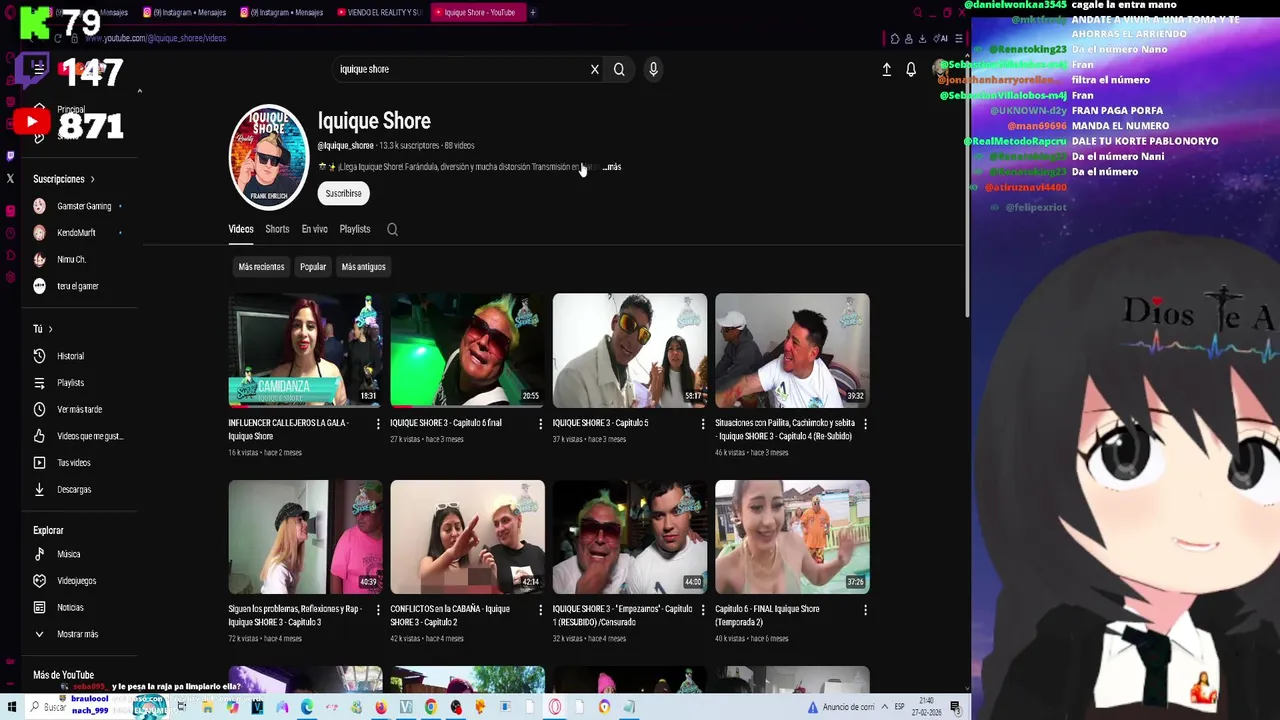Clear the search box with the X
The image size is (1280, 720).
[594, 69]
